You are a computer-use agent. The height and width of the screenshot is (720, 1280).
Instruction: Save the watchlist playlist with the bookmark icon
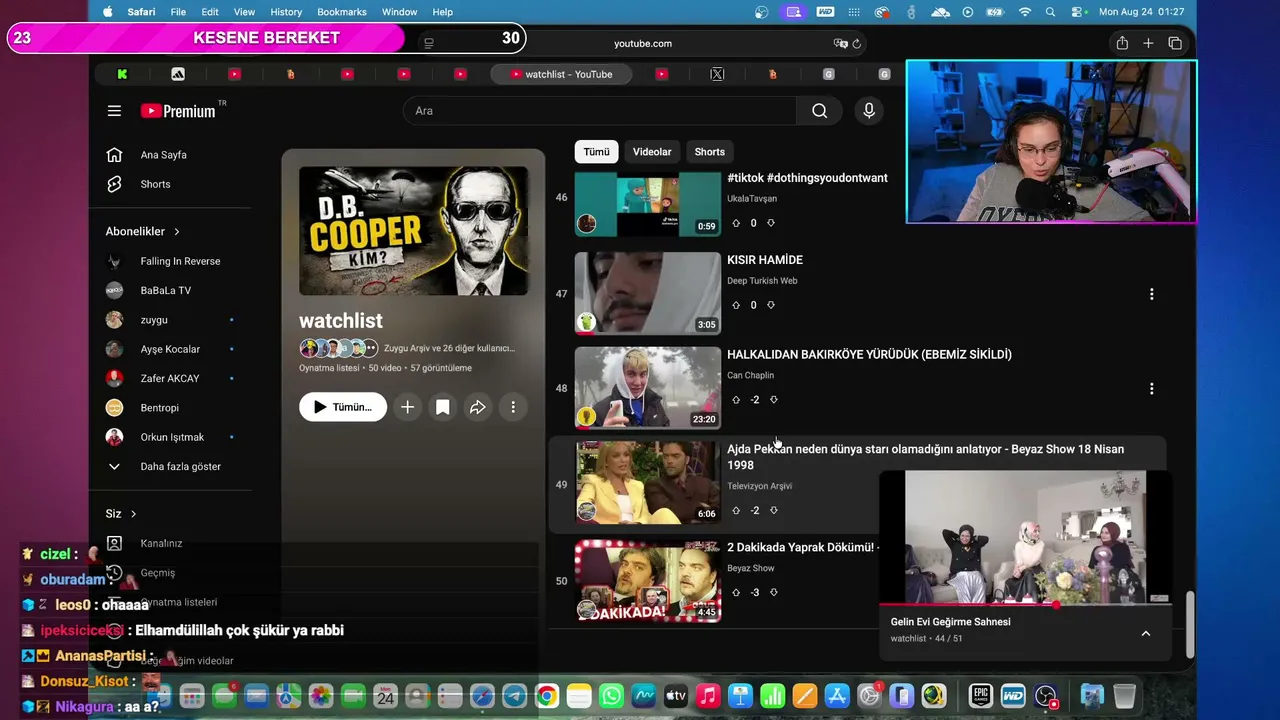[442, 407]
